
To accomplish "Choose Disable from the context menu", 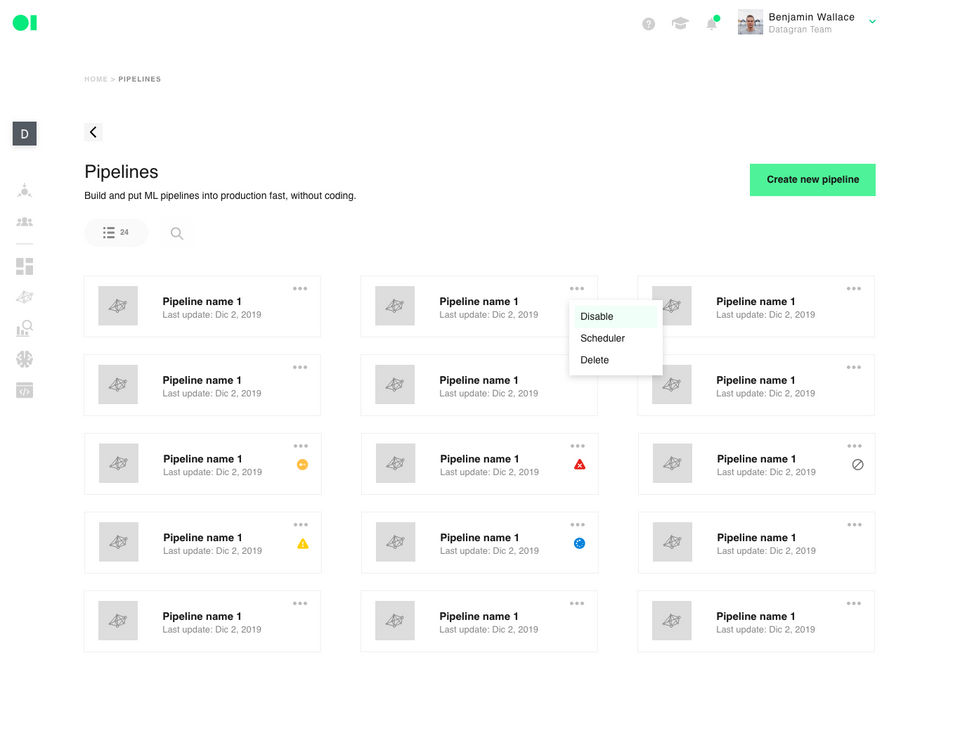I will pyautogui.click(x=597, y=317).
